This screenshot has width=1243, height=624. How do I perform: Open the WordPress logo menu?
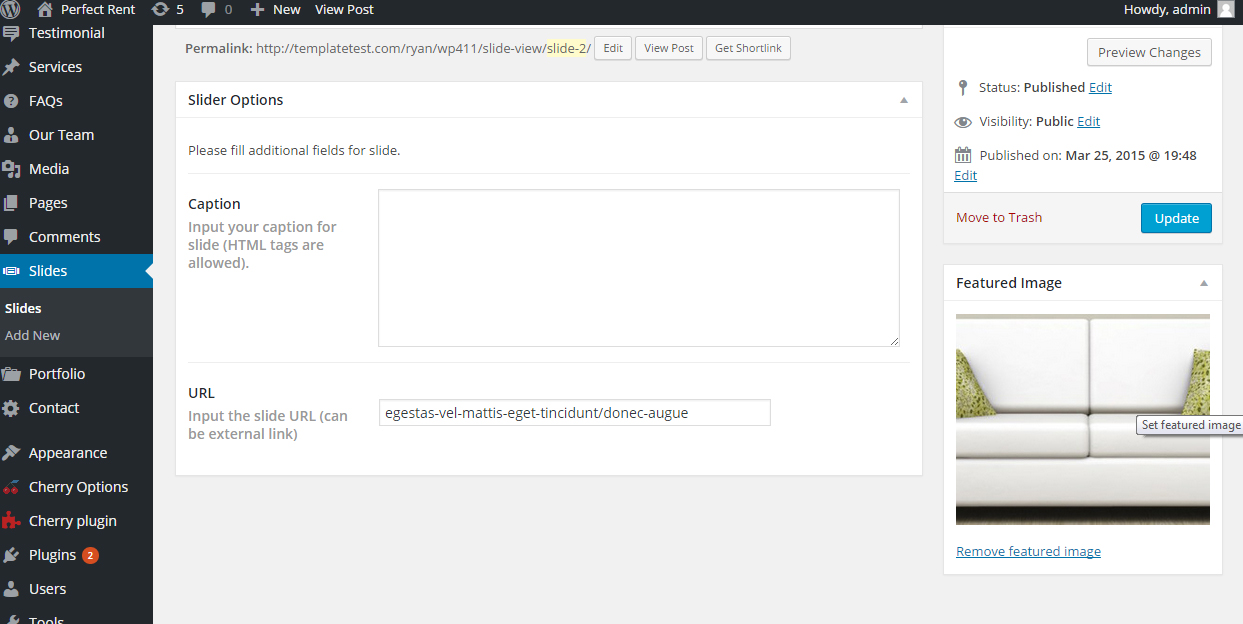click(x=14, y=10)
